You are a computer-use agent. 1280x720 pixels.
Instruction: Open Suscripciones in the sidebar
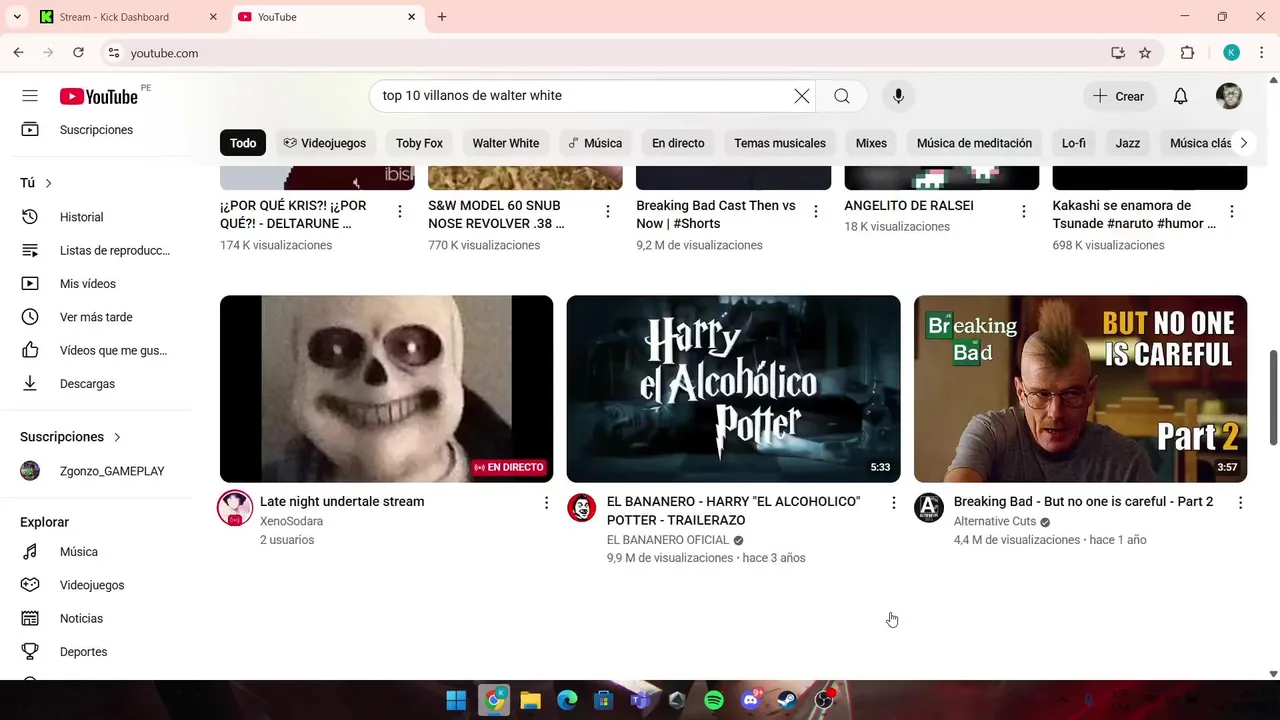tap(96, 130)
